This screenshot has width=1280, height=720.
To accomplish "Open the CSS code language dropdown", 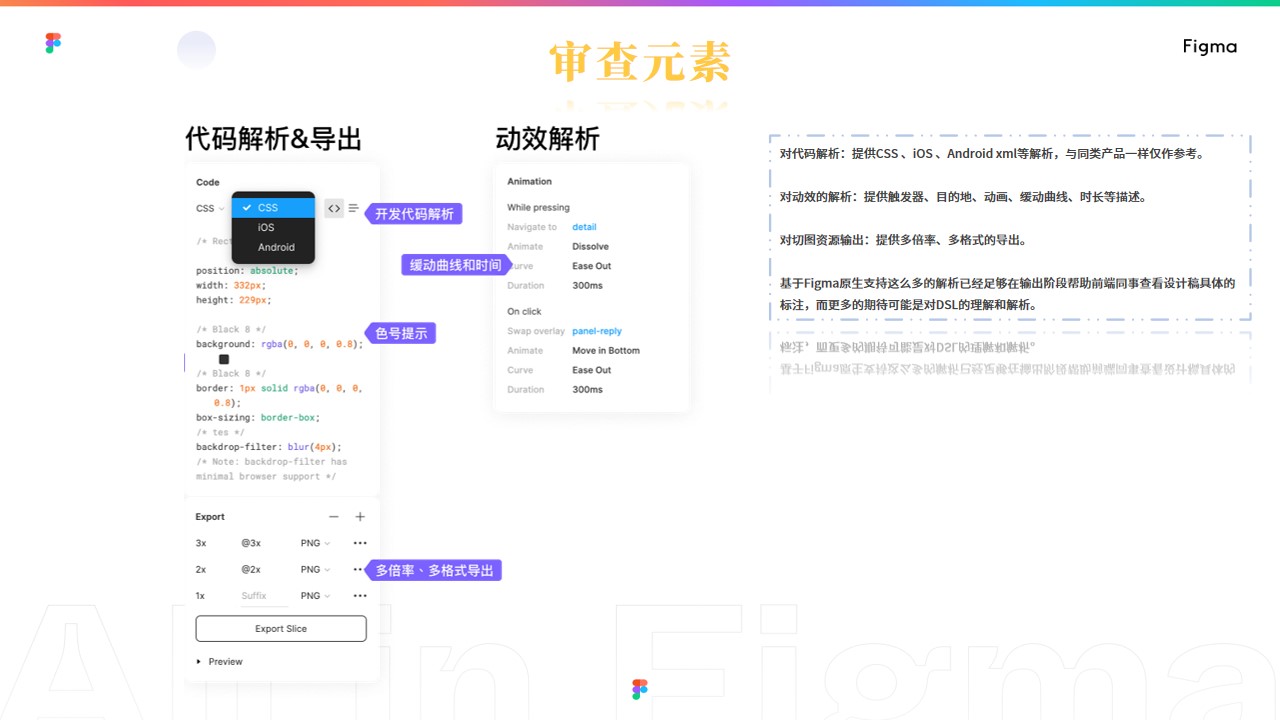I will point(210,208).
